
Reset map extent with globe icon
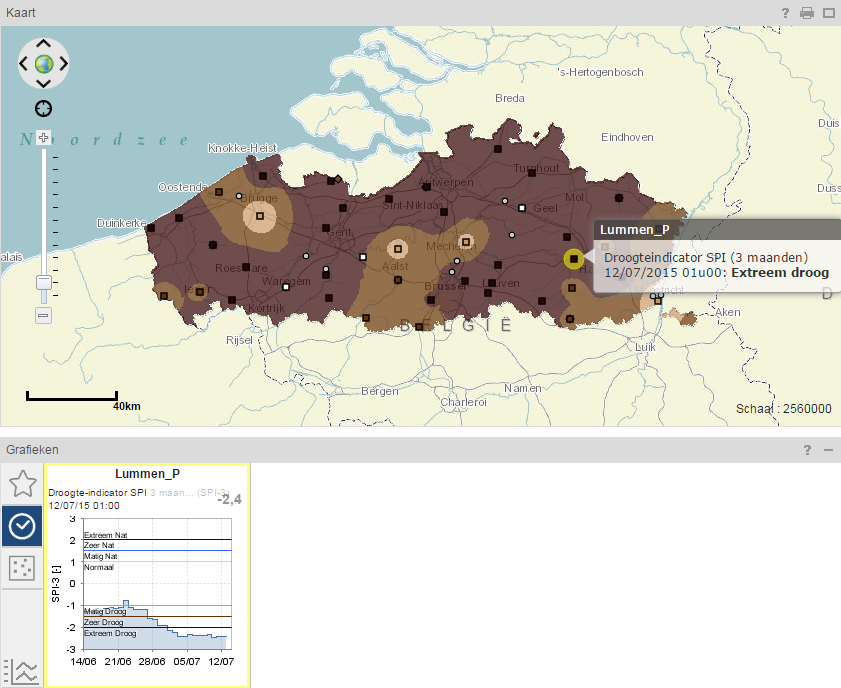tap(43, 64)
